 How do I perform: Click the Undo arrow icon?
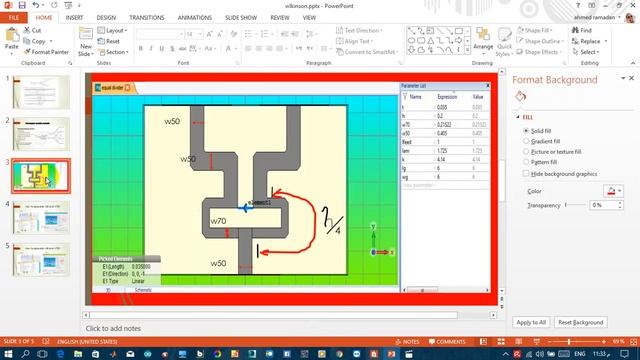(x=36, y=5)
